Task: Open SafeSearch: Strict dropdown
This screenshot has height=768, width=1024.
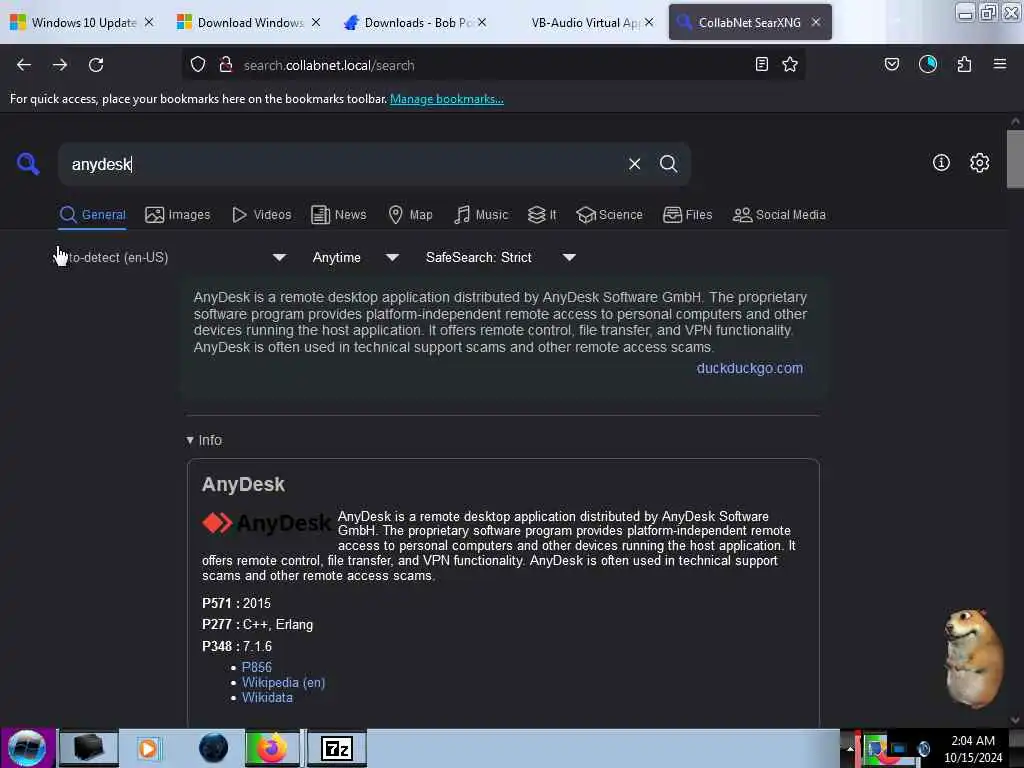Action: (x=500, y=257)
